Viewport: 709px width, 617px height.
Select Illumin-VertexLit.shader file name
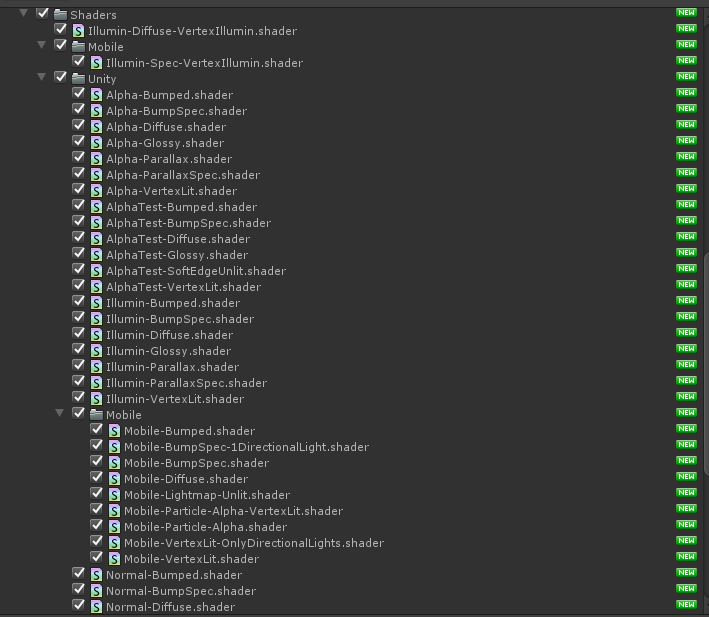(175, 399)
